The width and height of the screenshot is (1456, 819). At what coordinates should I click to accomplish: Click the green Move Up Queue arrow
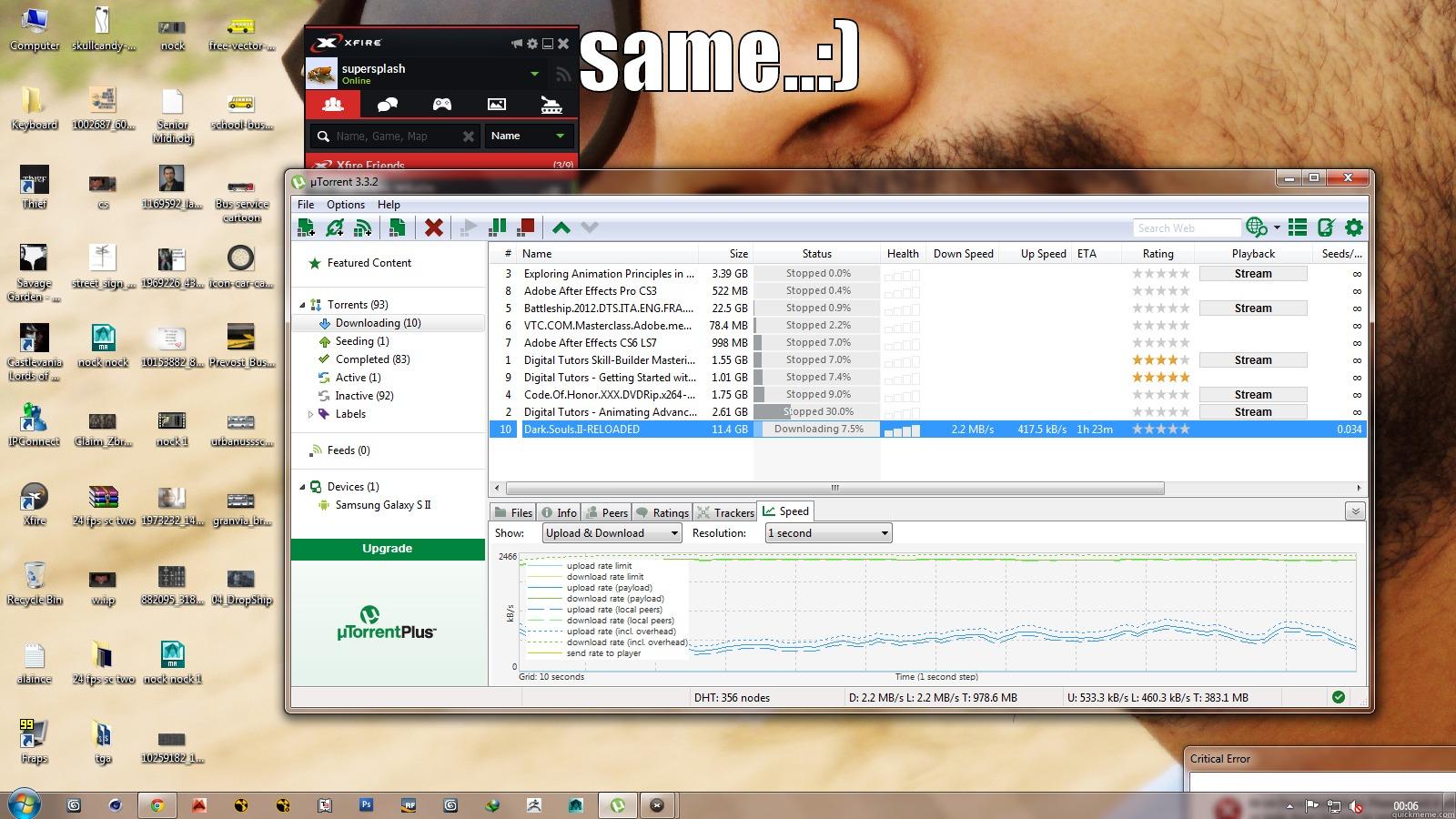click(561, 227)
